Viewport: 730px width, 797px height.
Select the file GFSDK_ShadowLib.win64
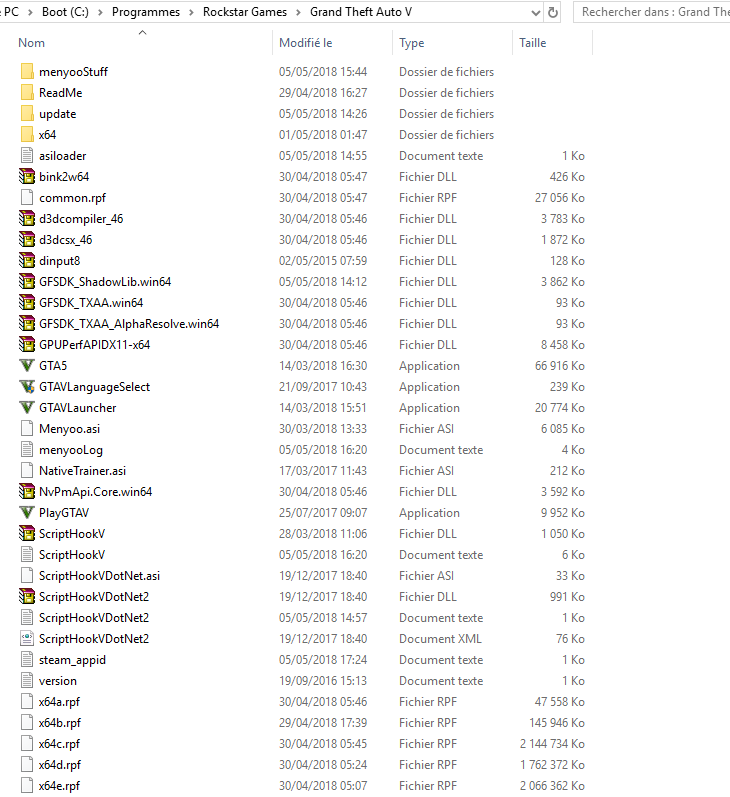[x=105, y=282]
